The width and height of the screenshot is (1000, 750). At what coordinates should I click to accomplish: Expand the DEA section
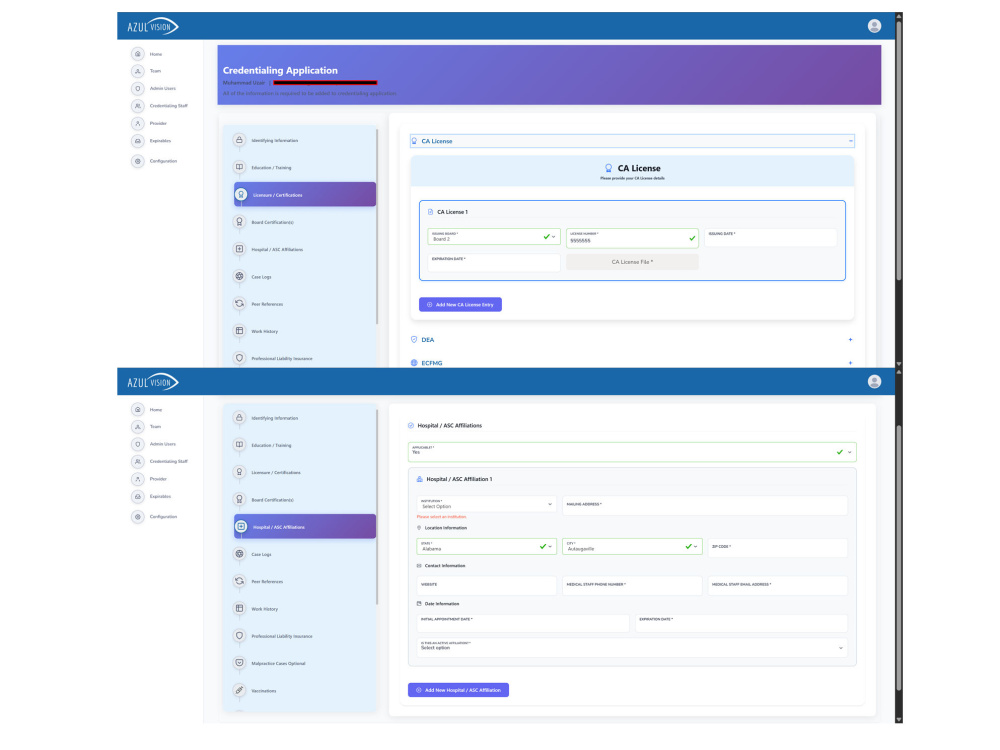632,340
